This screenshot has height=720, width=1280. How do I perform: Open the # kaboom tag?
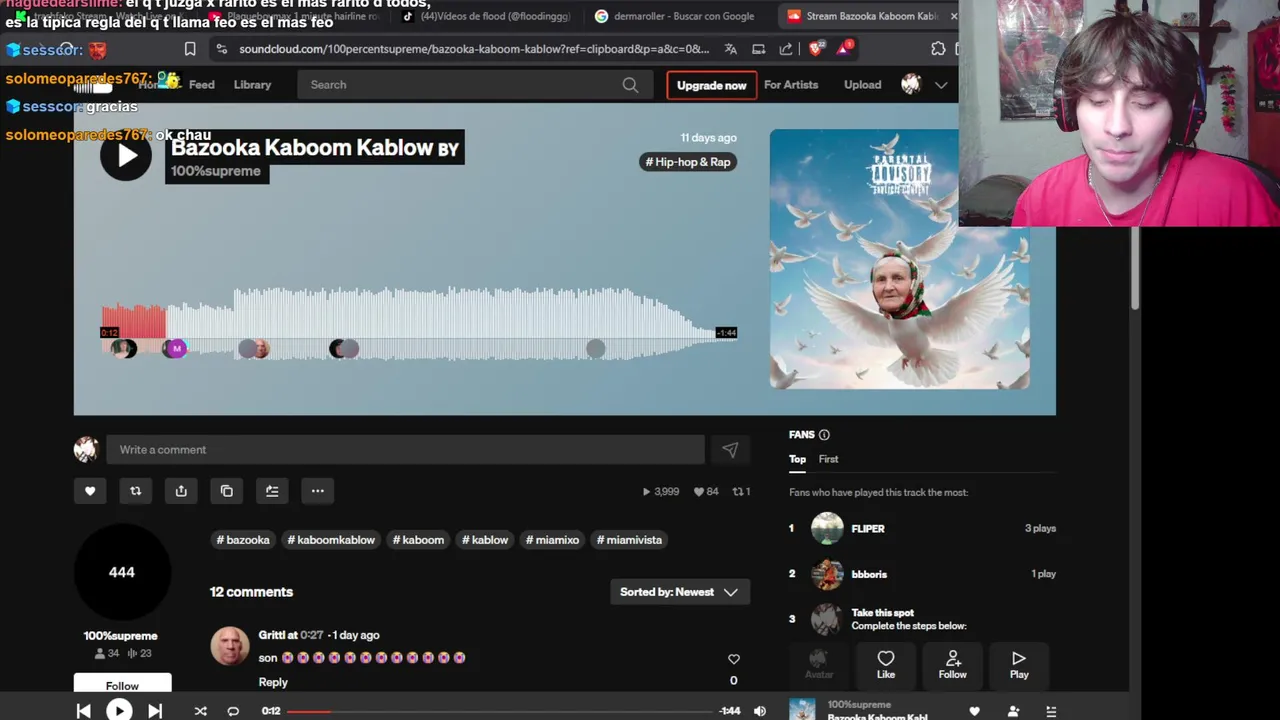(418, 540)
